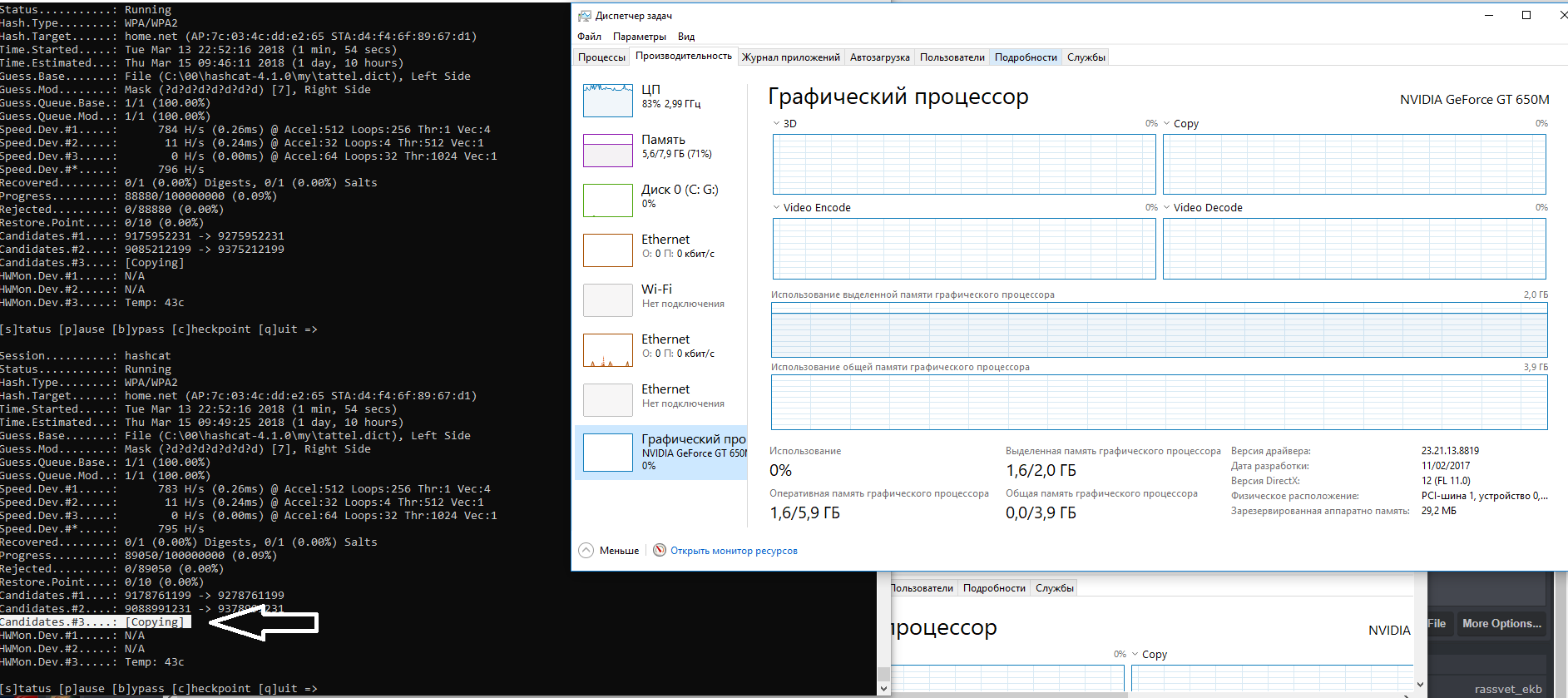Viewport: 1568px width, 698px height.
Task: Open the Video Decode engine dropdown
Action: coord(1167,208)
